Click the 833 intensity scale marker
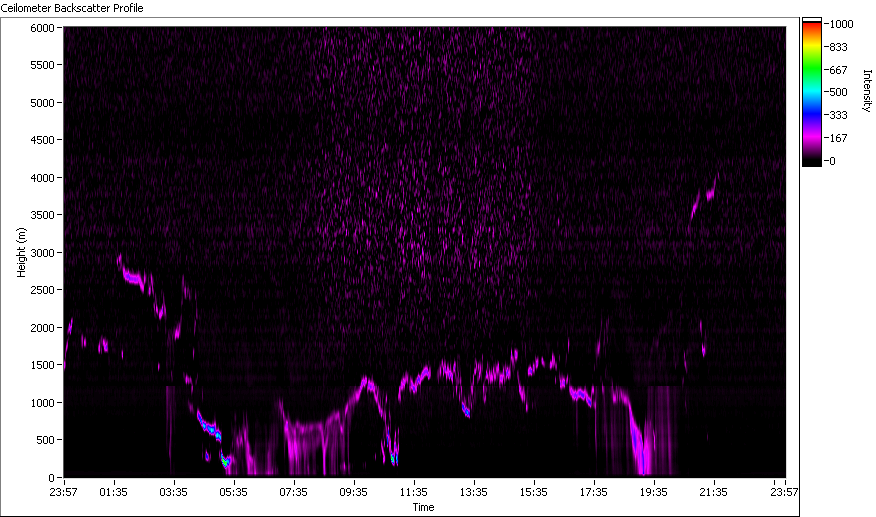The width and height of the screenshot is (876, 517). coord(838,48)
